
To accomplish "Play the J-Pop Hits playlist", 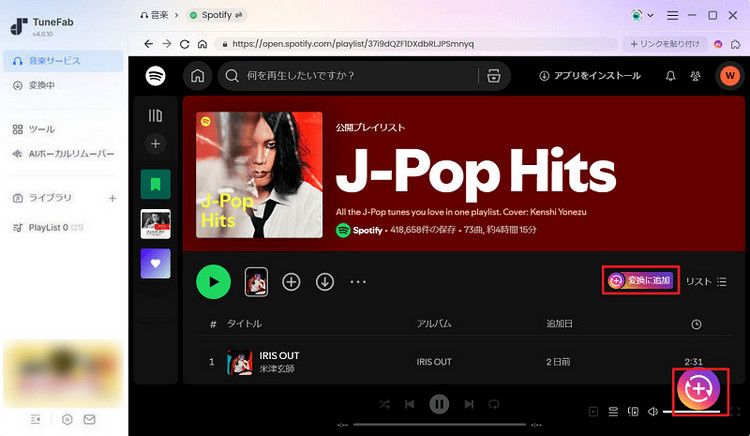I will (x=213, y=282).
